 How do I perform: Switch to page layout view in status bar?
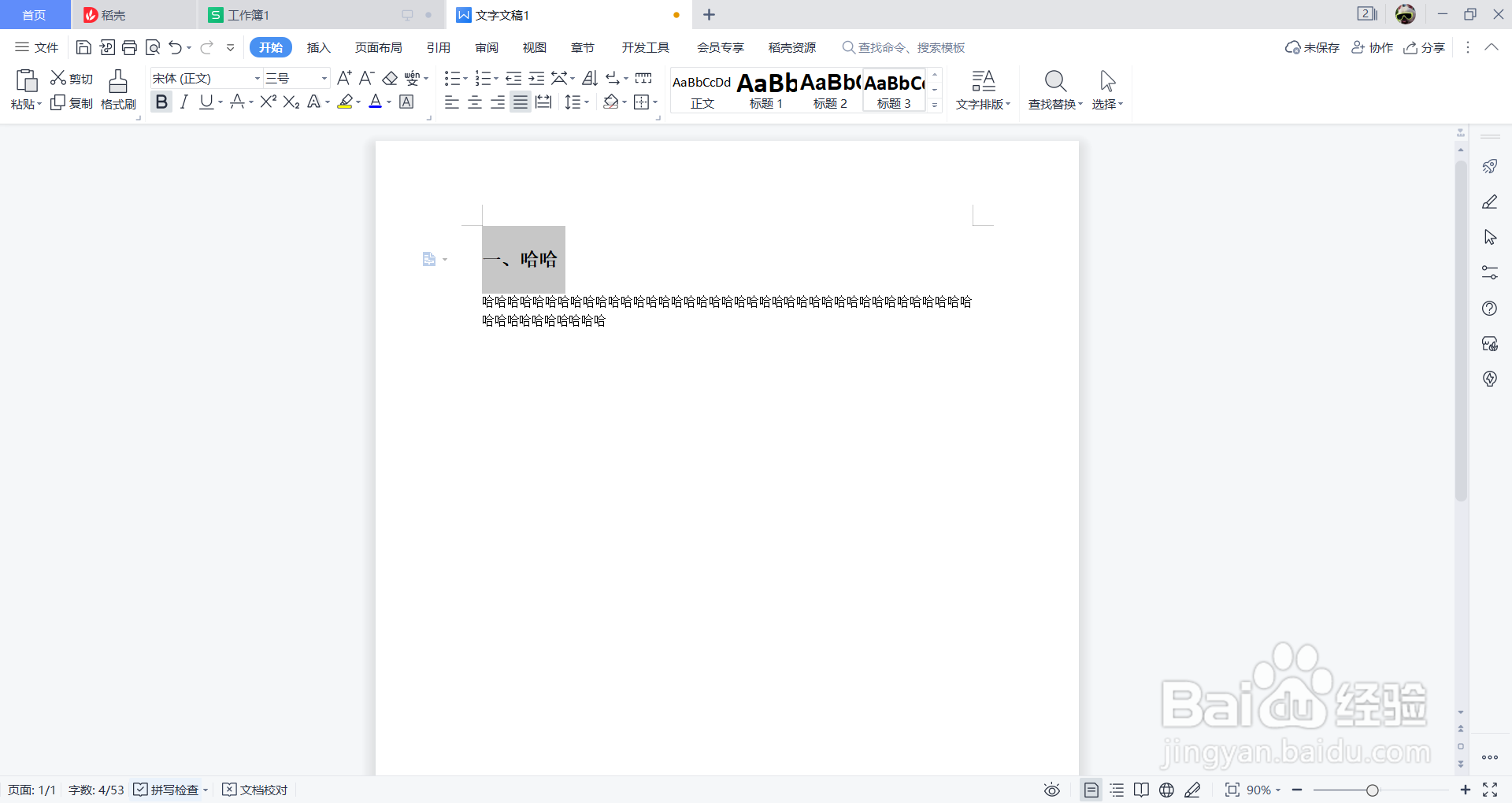tap(1091, 790)
